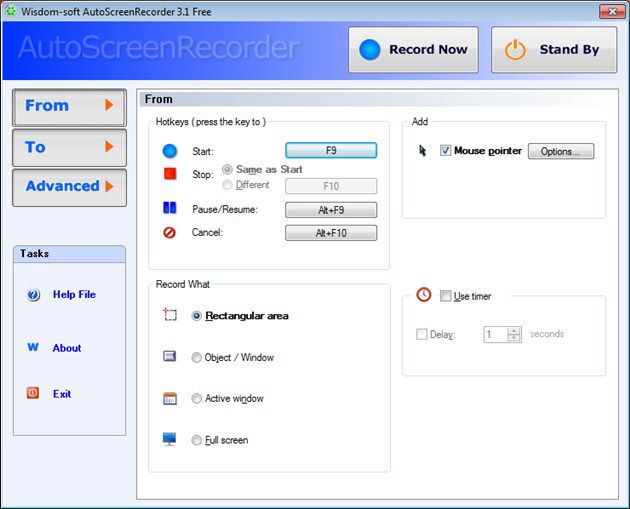Click the mouse pointer arrow icon

tap(422, 151)
